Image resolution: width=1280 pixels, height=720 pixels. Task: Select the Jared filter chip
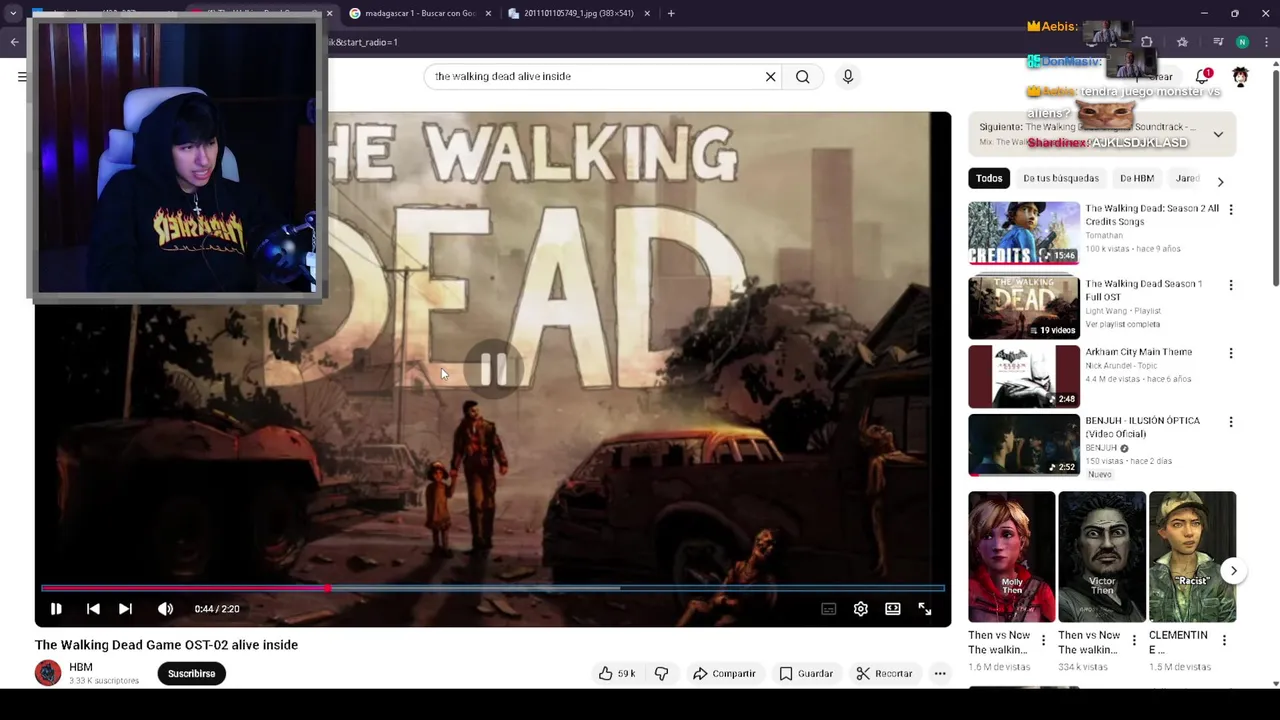click(1187, 178)
